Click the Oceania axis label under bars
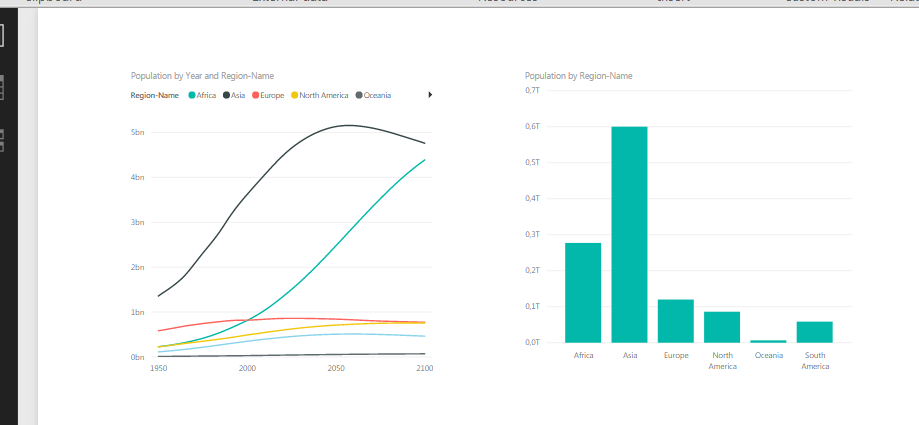Screen dimensions: 919x425 pyautogui.click(x=769, y=355)
